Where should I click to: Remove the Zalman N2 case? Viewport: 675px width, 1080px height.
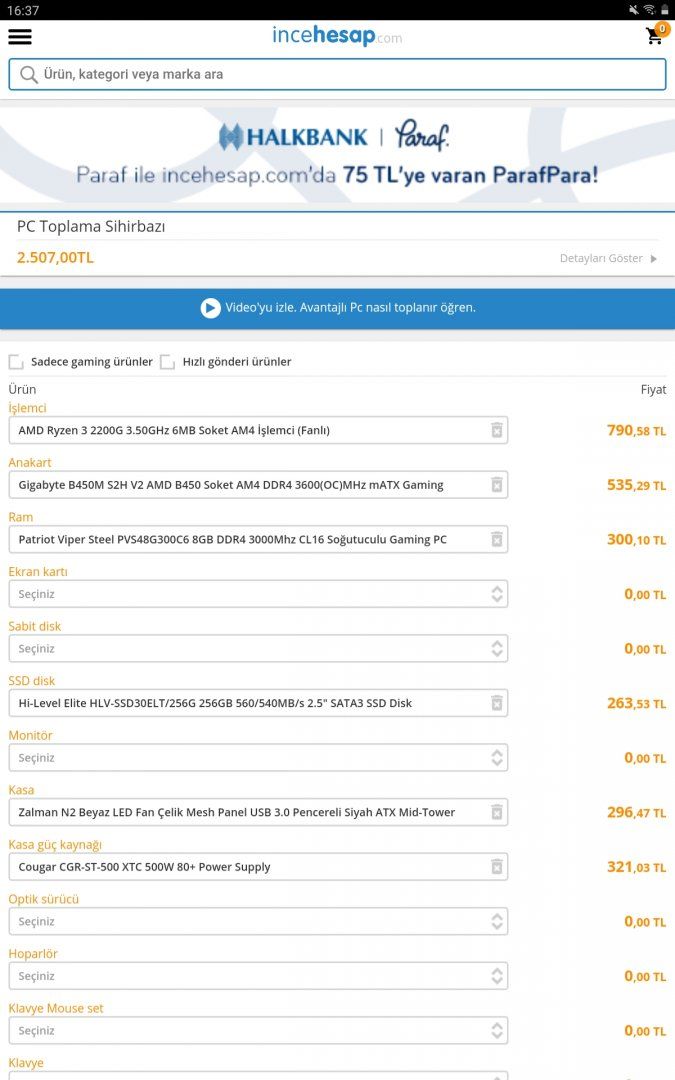point(496,812)
